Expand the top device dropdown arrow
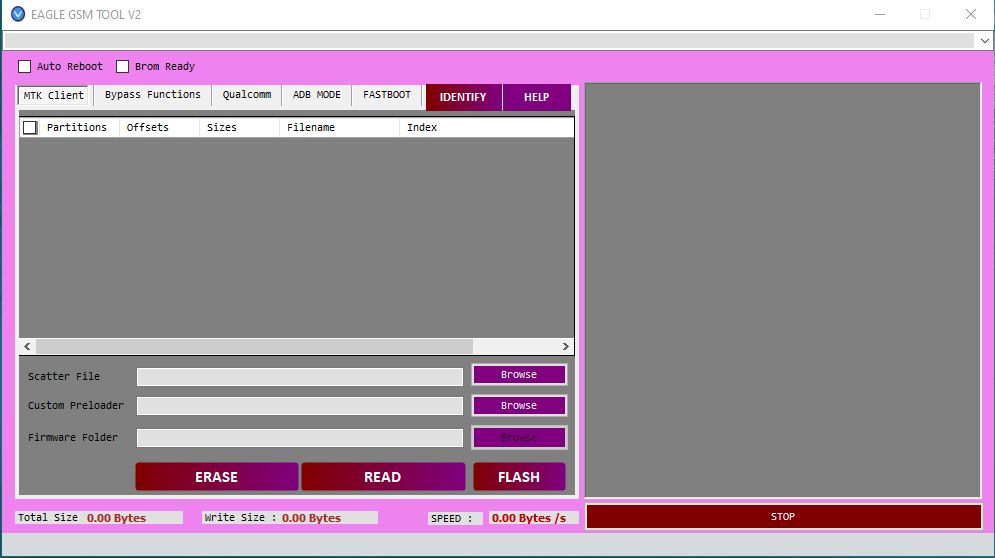Viewport: 995px width, 558px height. 984,41
